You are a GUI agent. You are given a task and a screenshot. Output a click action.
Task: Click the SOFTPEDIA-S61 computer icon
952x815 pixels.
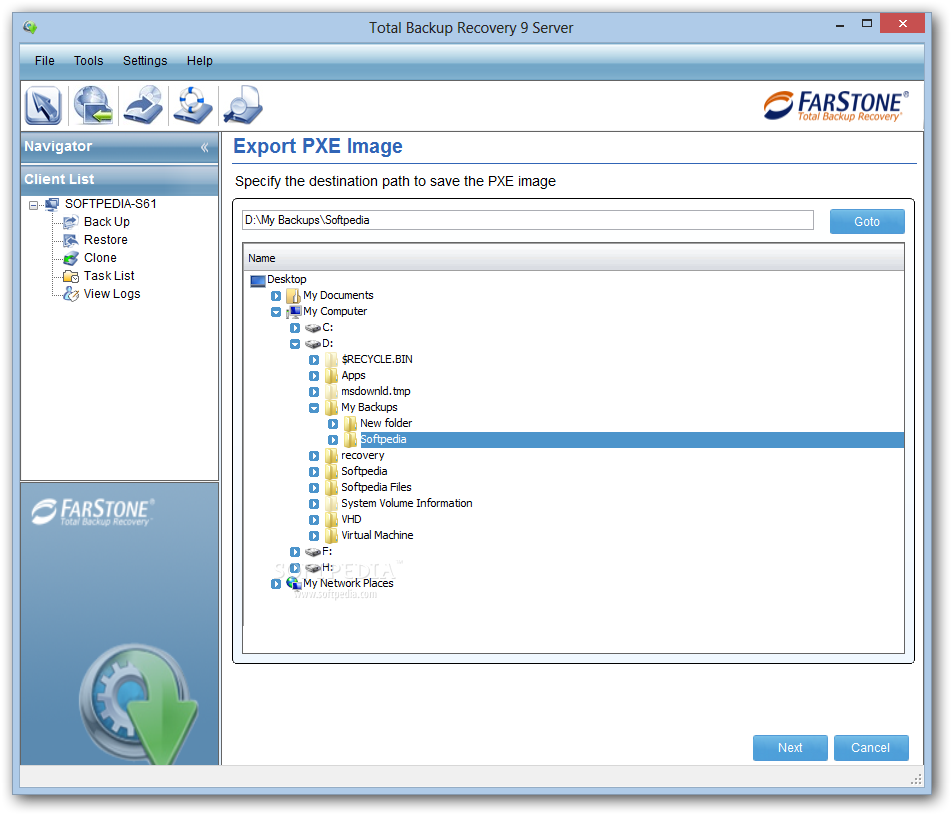pos(53,204)
